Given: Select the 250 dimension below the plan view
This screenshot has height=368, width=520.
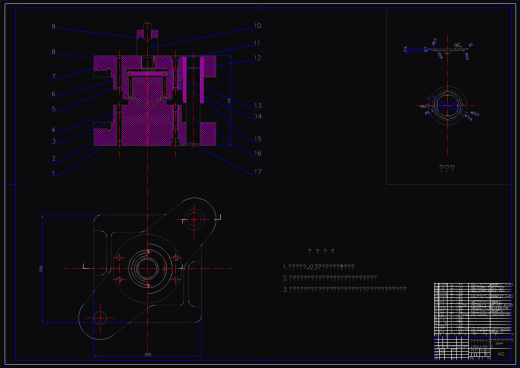Looking at the screenshot, I should pos(148,354).
